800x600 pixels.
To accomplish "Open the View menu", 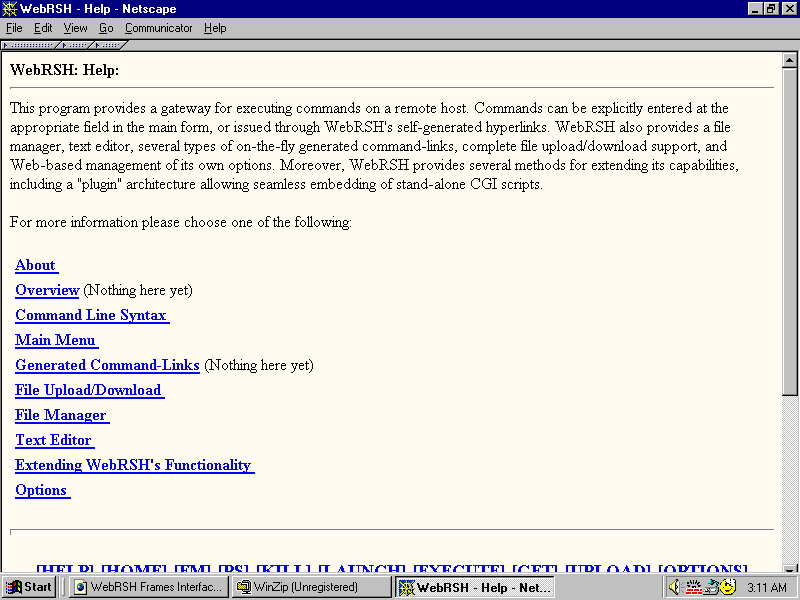I will 75,28.
